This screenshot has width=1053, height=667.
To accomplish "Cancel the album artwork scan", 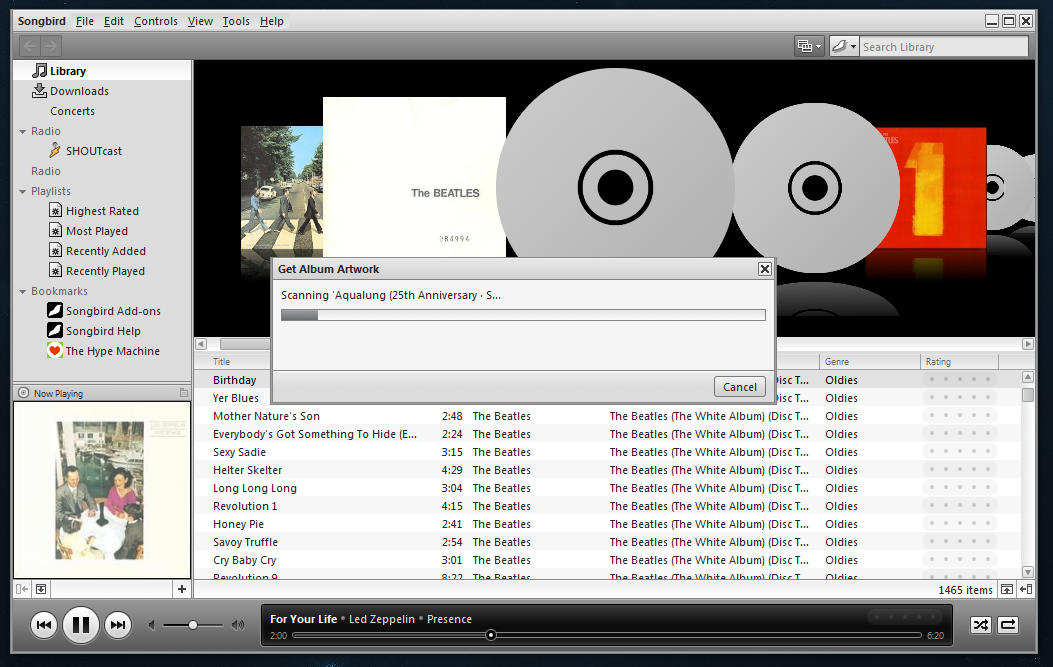I will (x=740, y=387).
